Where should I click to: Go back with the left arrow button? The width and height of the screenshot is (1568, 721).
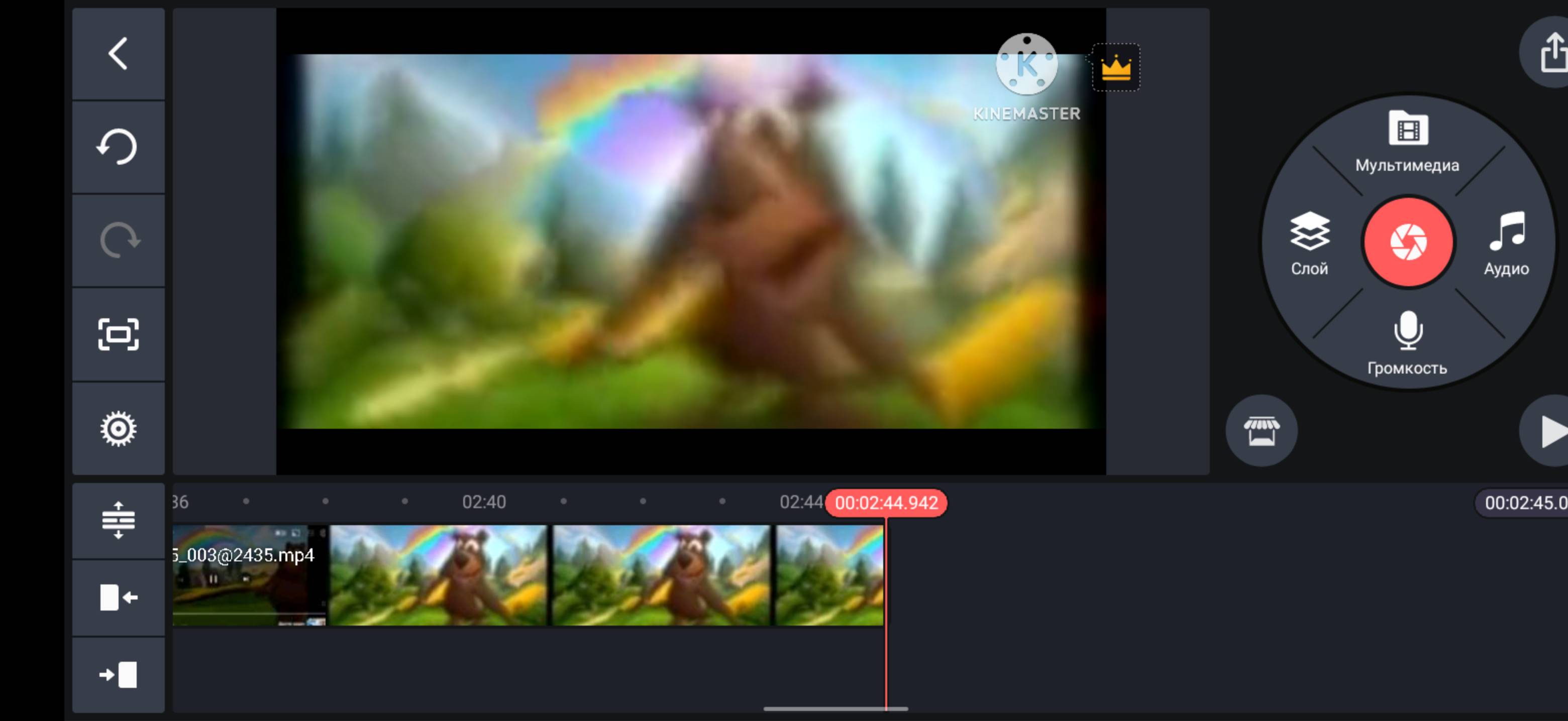coord(118,54)
